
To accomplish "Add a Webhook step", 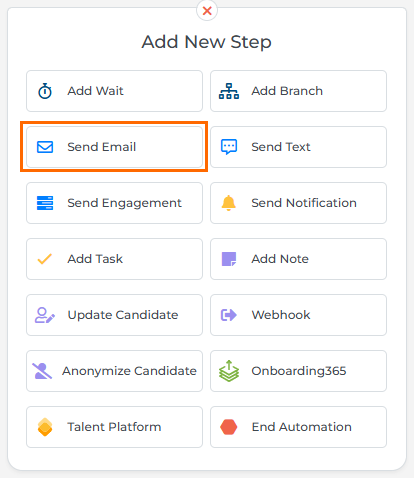I will [x=298, y=315].
